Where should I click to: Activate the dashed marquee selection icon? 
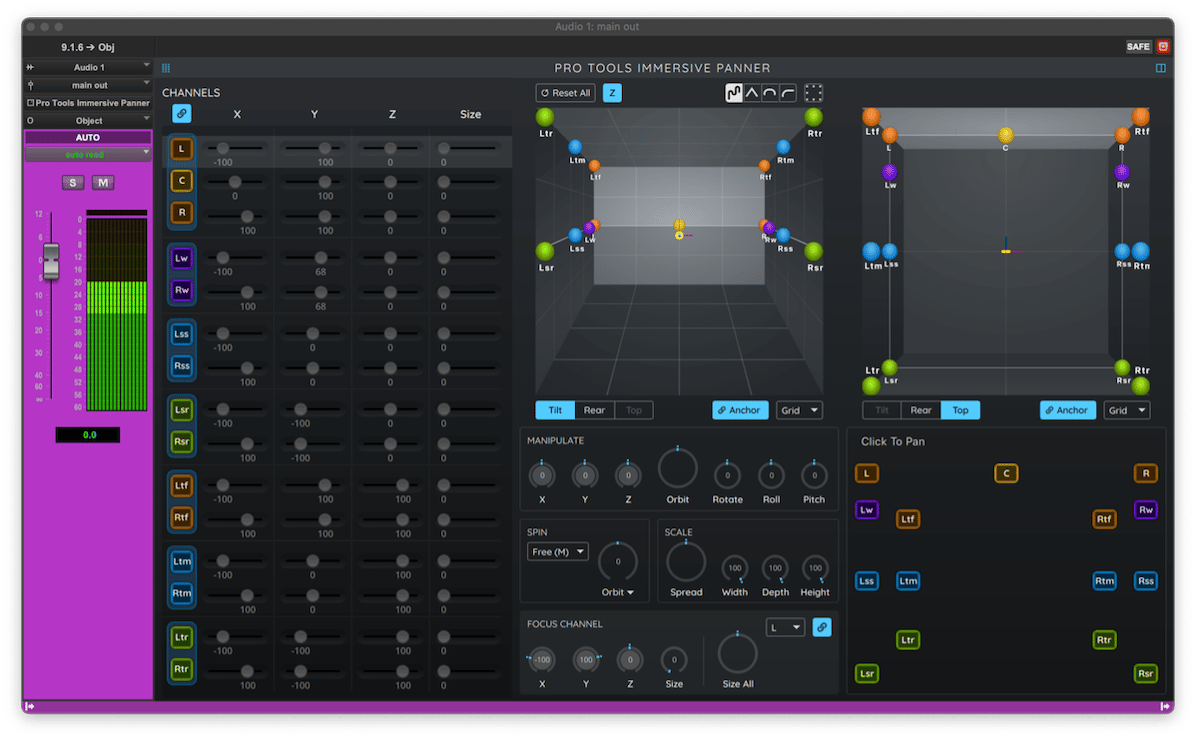tap(814, 93)
